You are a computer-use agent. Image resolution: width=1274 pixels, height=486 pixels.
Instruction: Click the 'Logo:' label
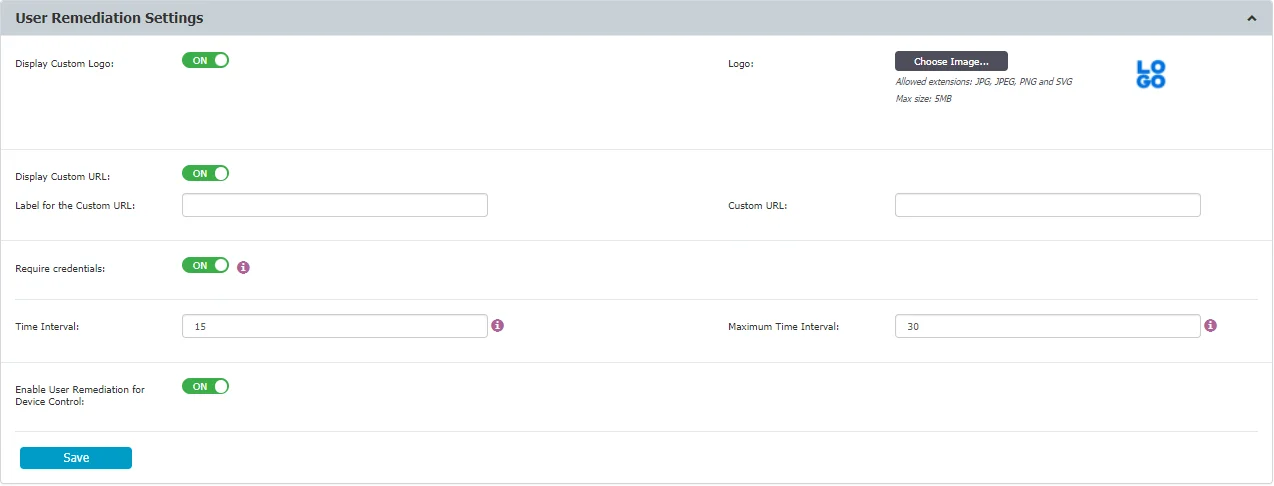[741, 64]
